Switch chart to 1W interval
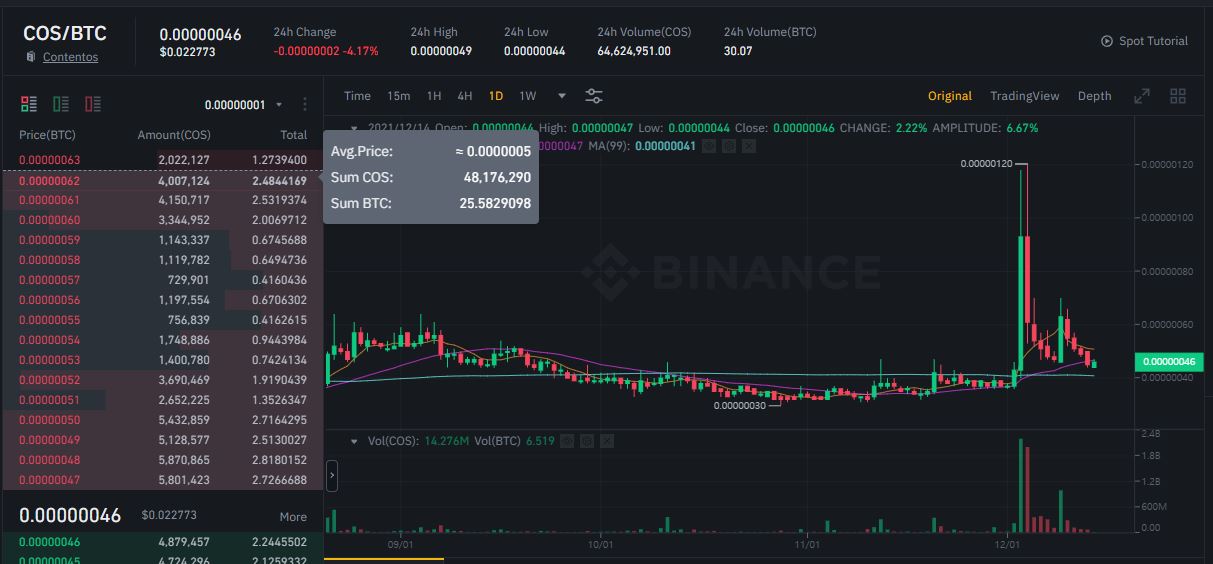The height and width of the screenshot is (564, 1213). click(x=528, y=96)
